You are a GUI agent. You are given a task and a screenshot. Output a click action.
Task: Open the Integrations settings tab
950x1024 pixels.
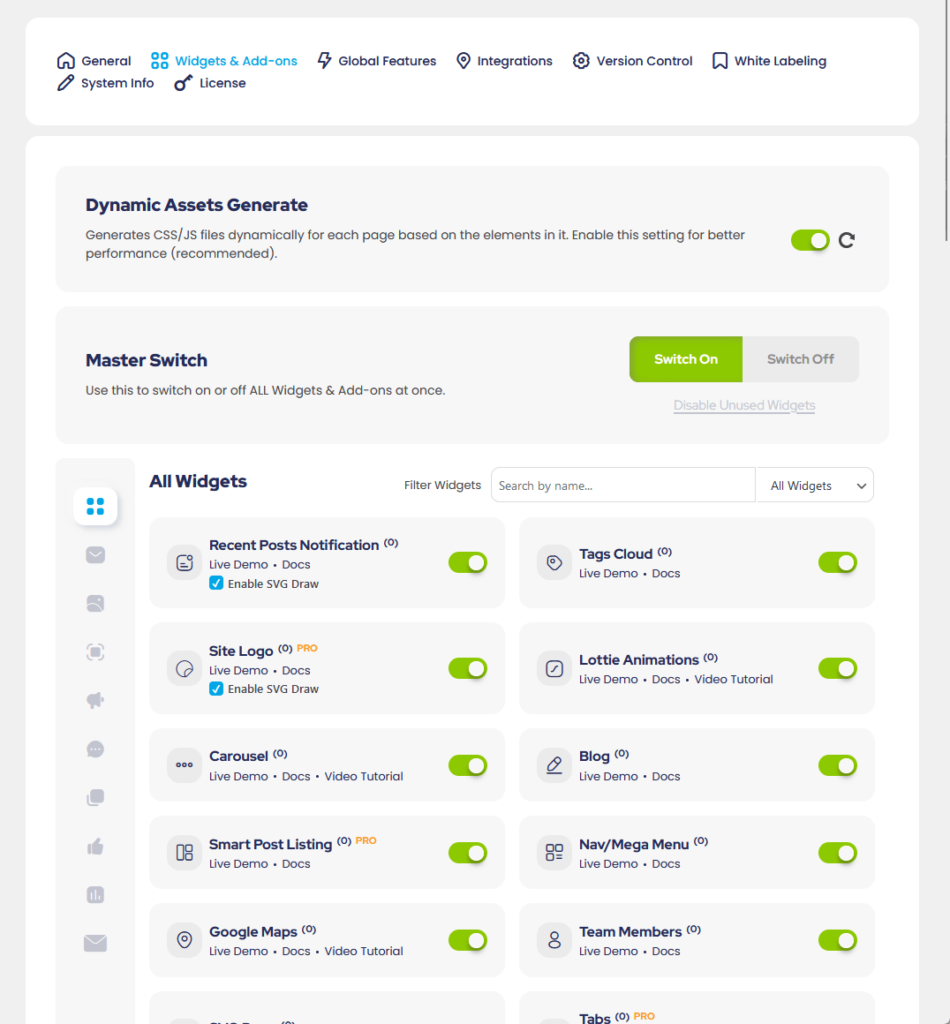pos(513,61)
